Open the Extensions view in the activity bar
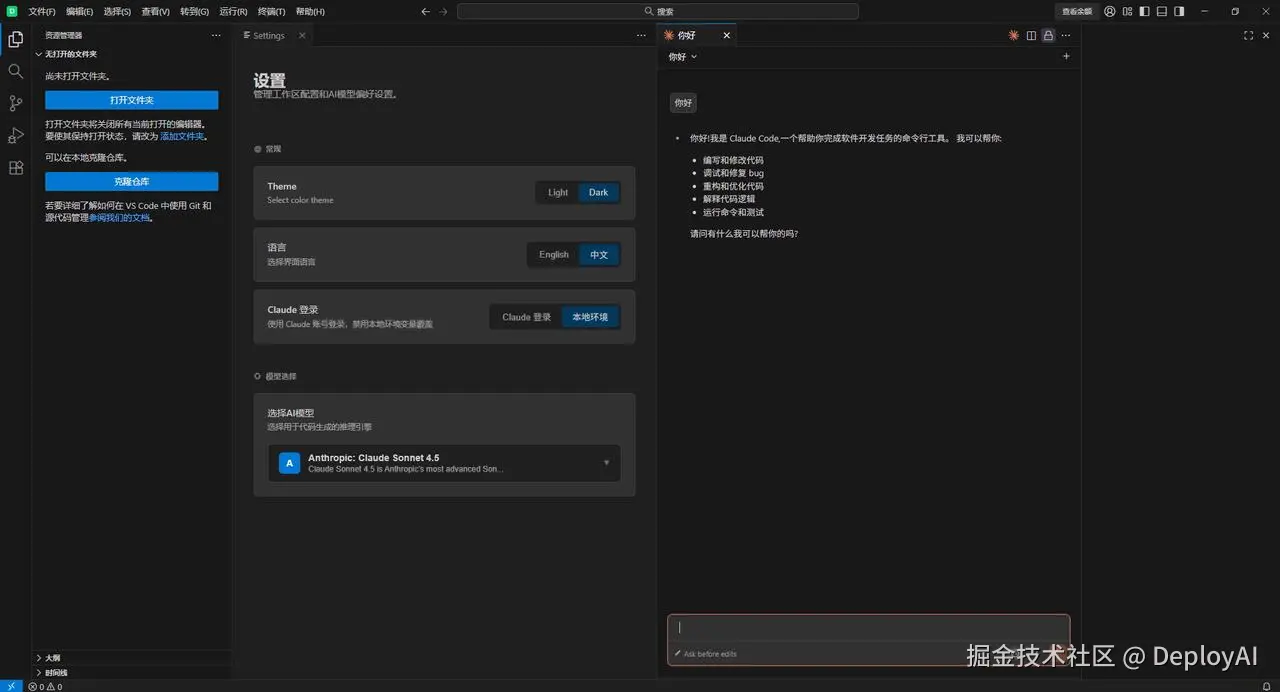This screenshot has width=1280, height=692. [x=15, y=168]
